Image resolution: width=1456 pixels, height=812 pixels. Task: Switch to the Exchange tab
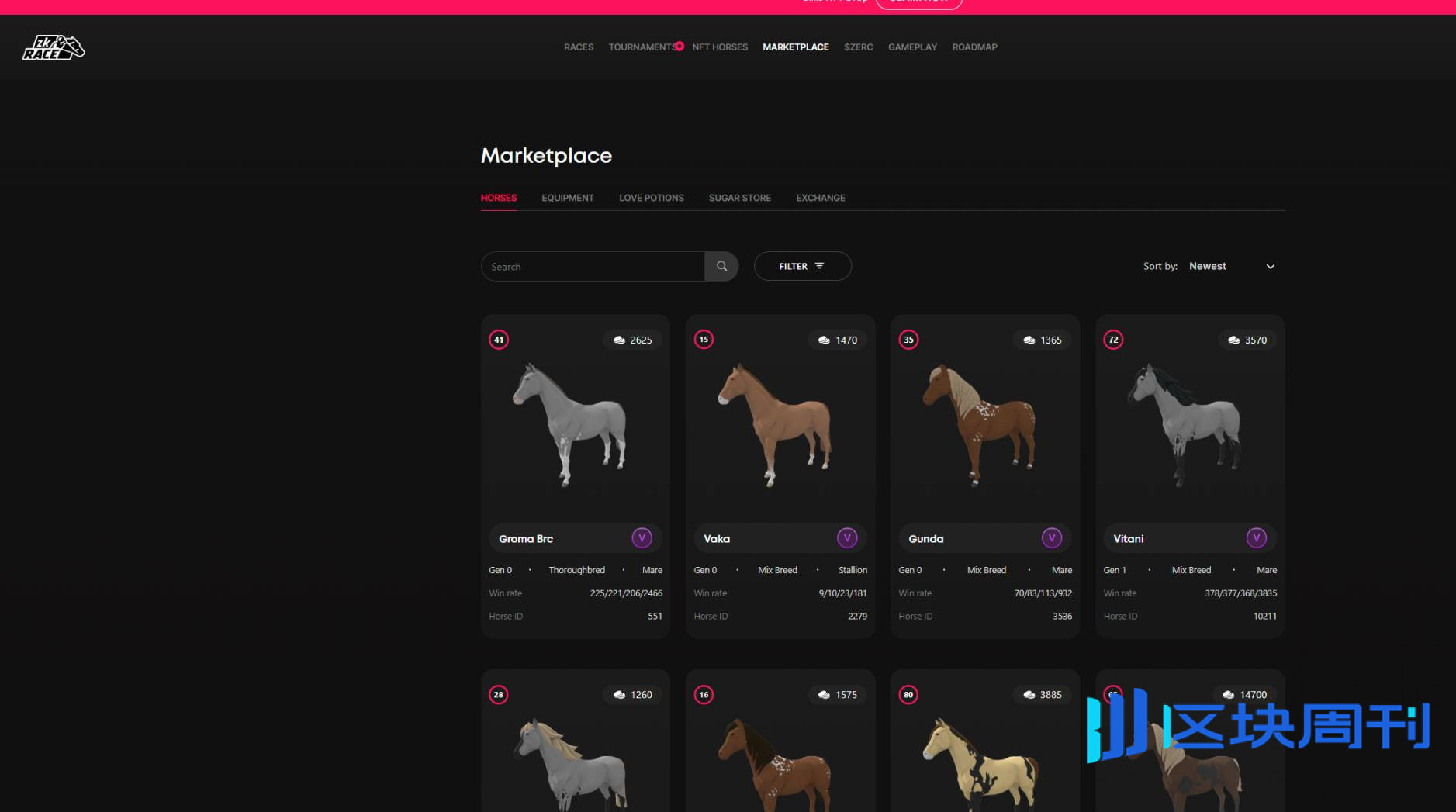point(821,198)
